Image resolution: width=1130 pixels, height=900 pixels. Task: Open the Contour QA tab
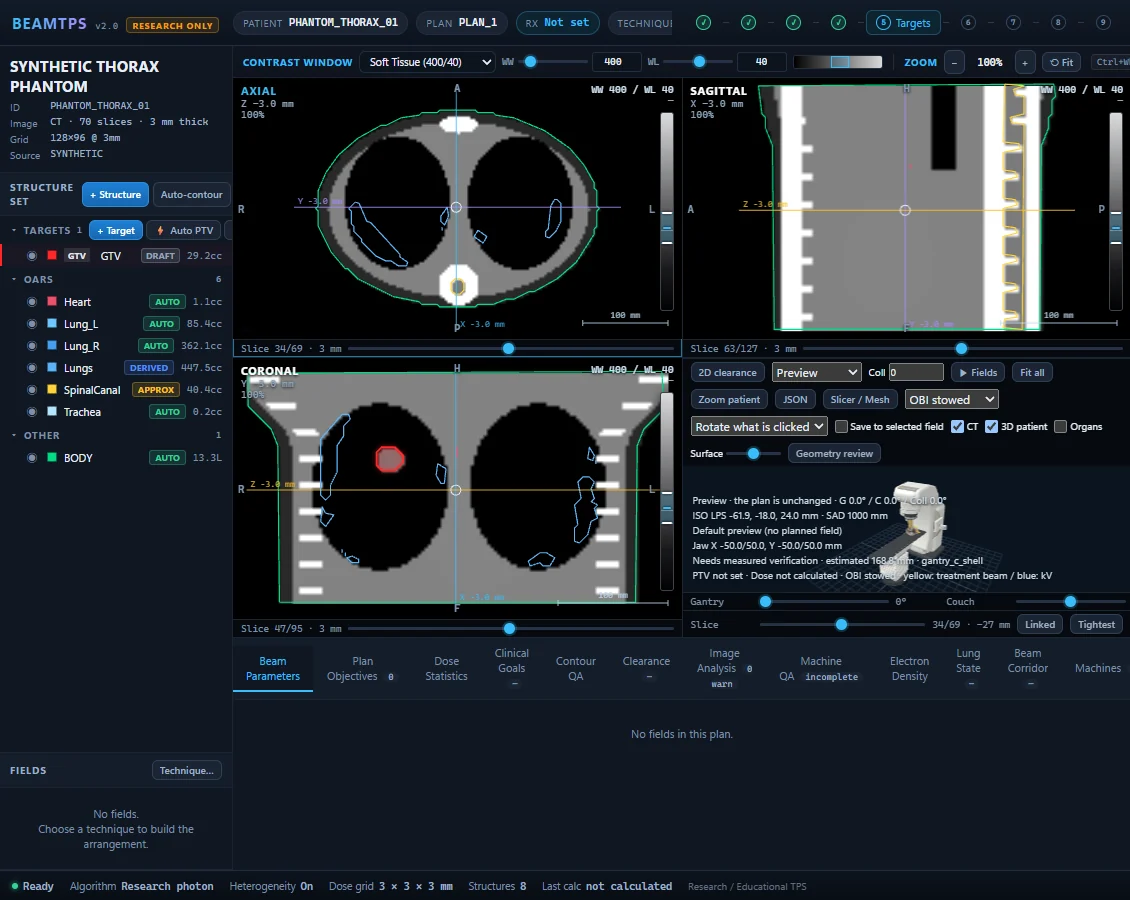[575, 669]
